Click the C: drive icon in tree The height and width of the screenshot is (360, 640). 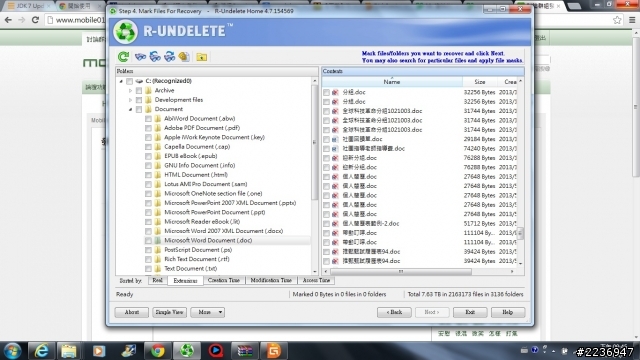point(139,81)
